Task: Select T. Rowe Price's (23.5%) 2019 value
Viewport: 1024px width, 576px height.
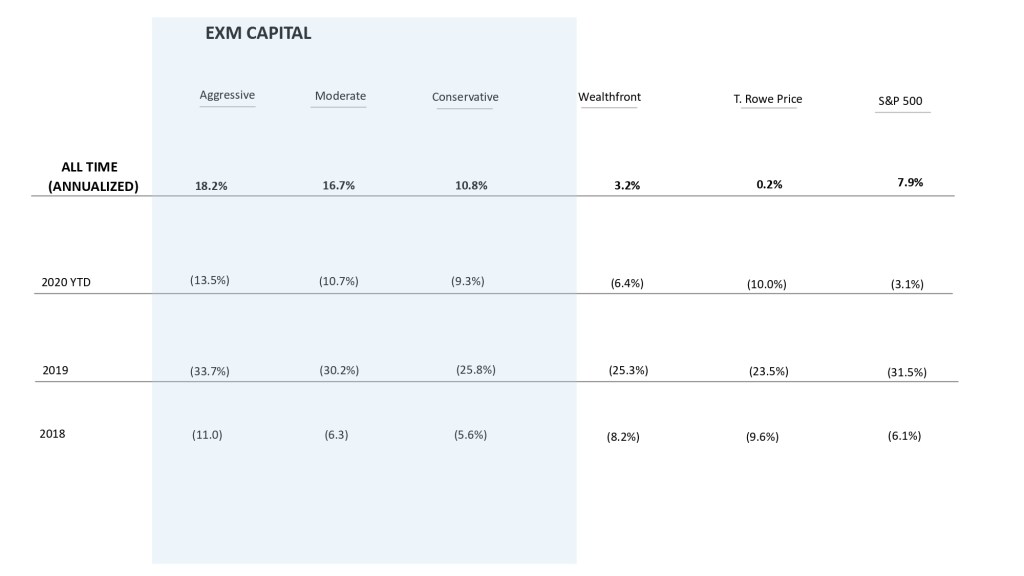Action: (x=768, y=371)
